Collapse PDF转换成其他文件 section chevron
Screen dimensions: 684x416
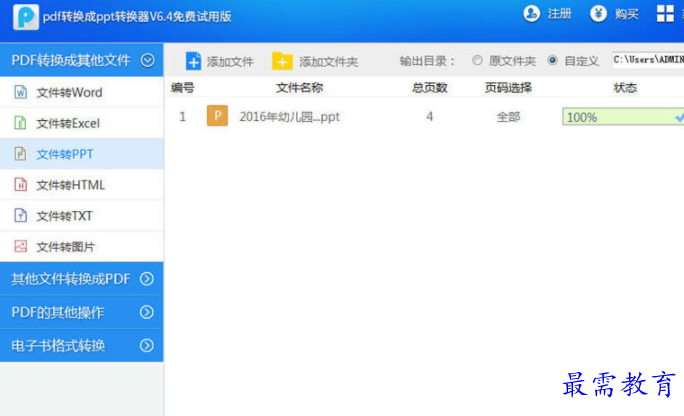pos(147,60)
